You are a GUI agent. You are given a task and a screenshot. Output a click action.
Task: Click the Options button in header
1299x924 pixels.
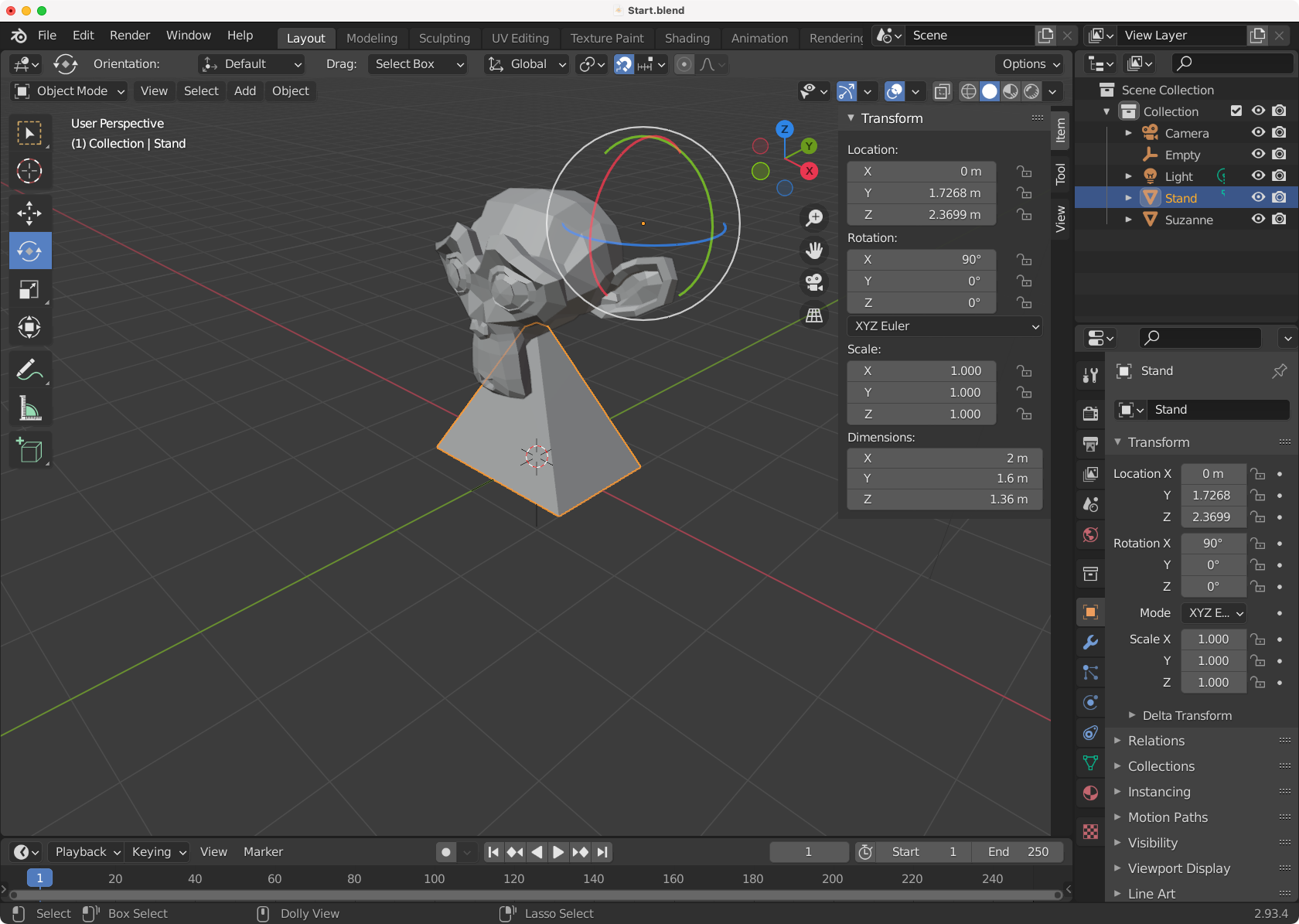[1031, 64]
